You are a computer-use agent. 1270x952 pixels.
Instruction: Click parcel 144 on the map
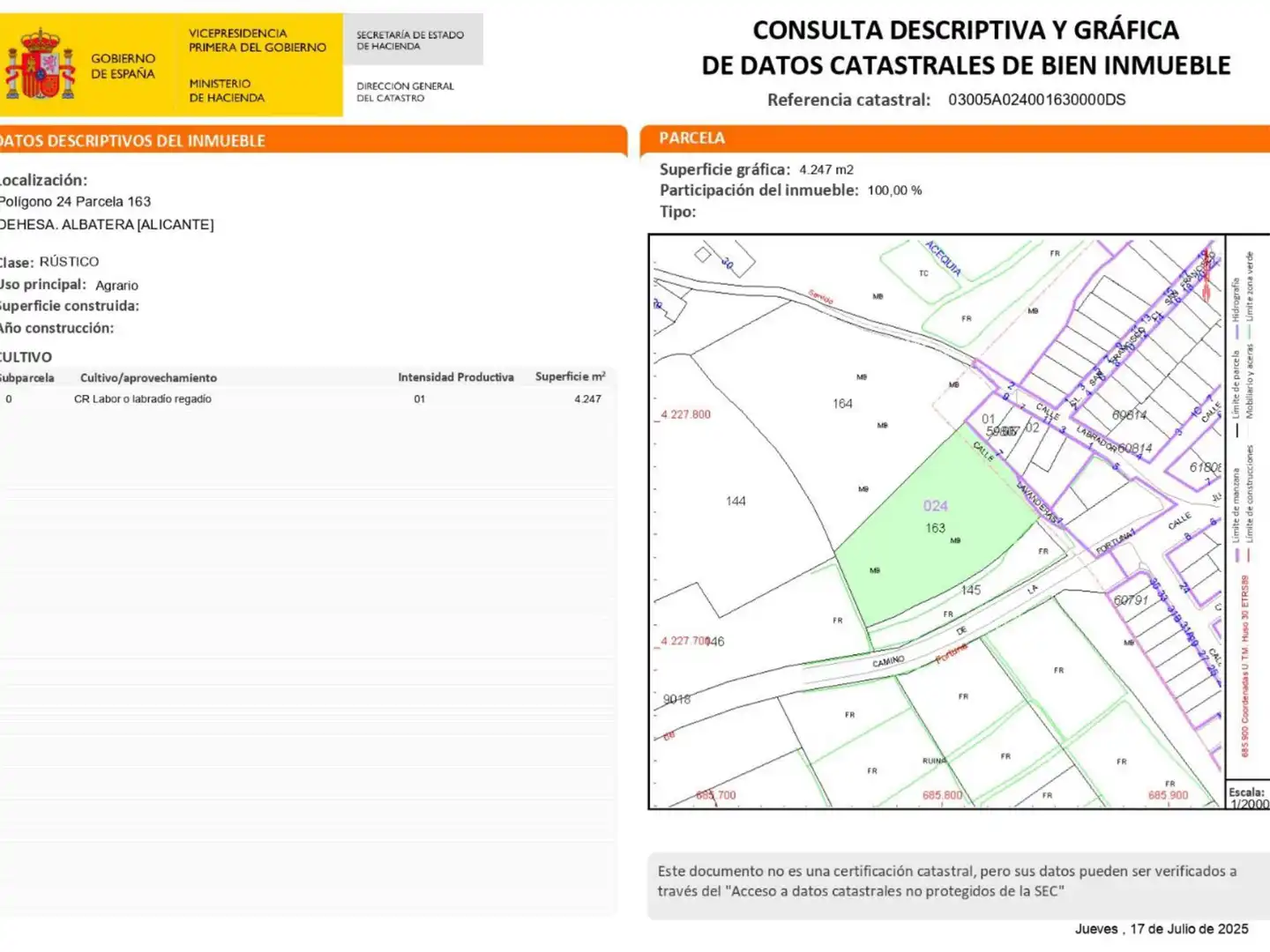click(x=736, y=501)
